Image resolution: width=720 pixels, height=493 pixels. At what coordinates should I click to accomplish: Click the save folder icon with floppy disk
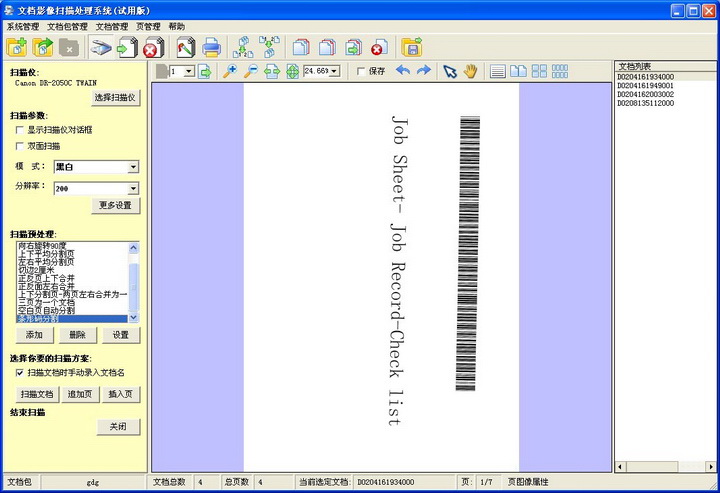pyautogui.click(x=411, y=47)
